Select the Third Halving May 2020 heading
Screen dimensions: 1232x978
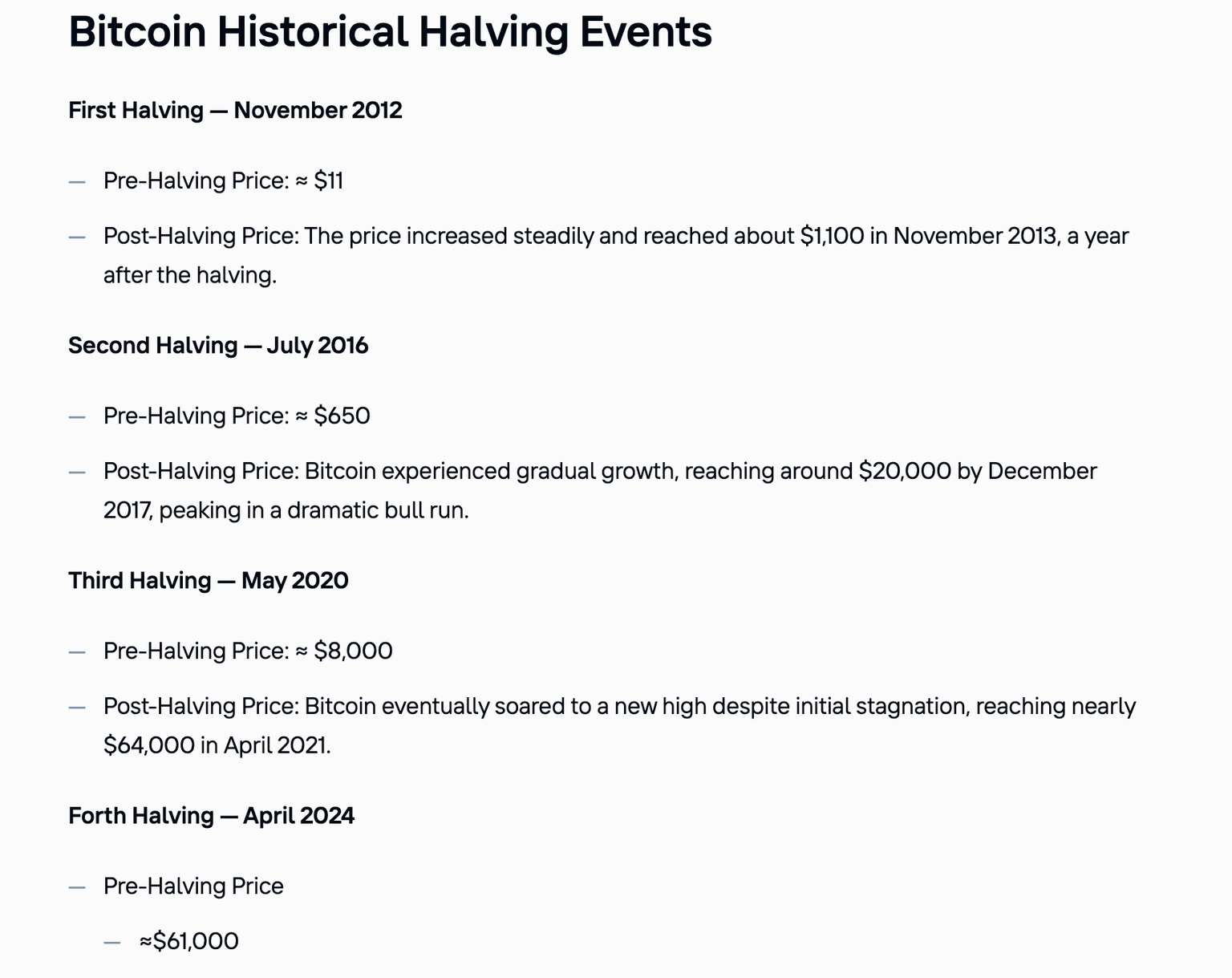[x=209, y=581]
